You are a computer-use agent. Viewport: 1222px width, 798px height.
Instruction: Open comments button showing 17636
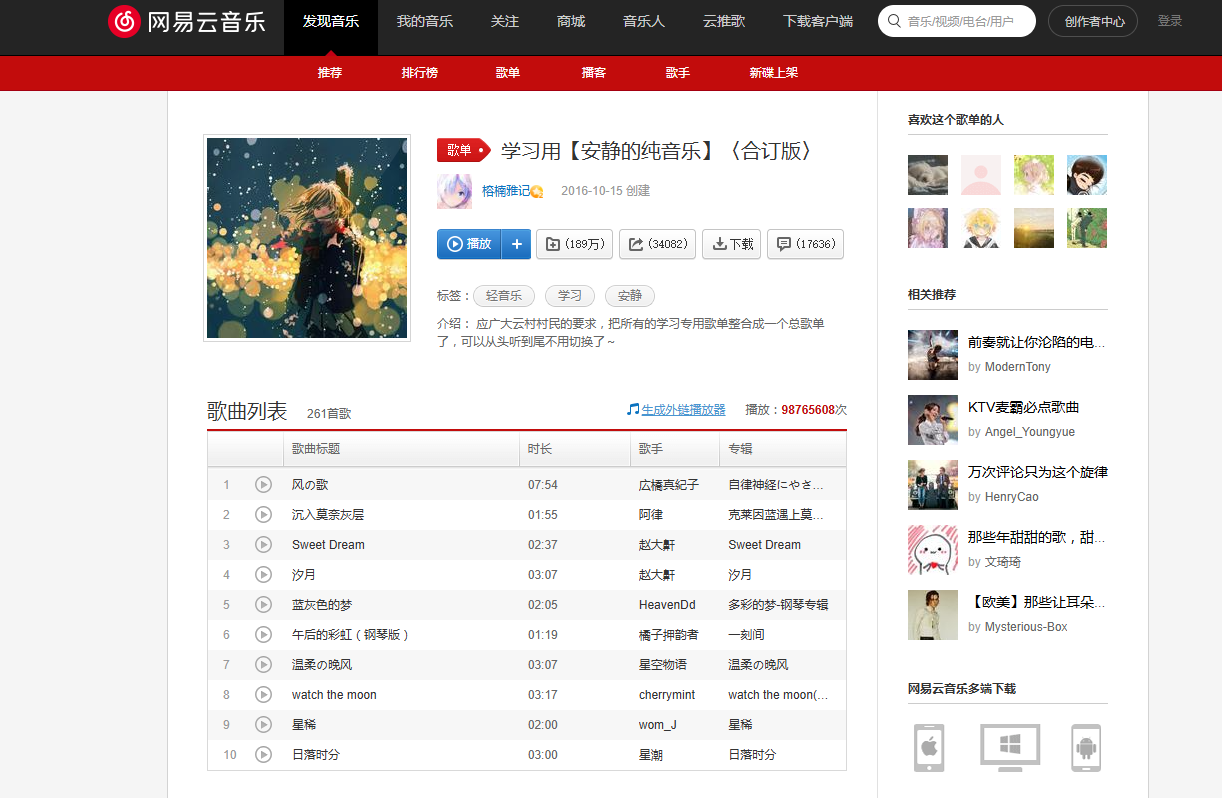(805, 244)
